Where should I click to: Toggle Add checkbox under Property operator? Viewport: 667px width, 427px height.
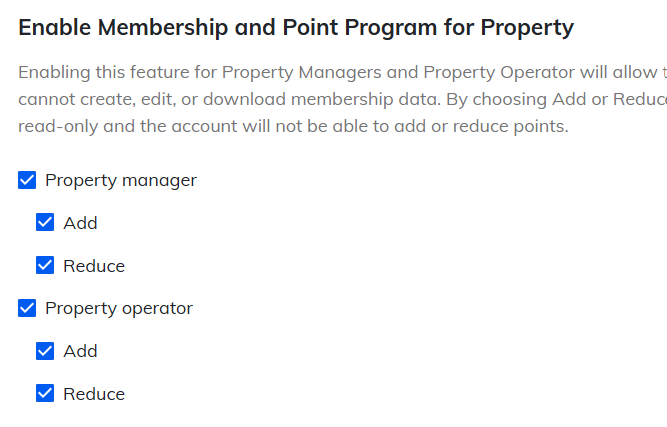45,351
